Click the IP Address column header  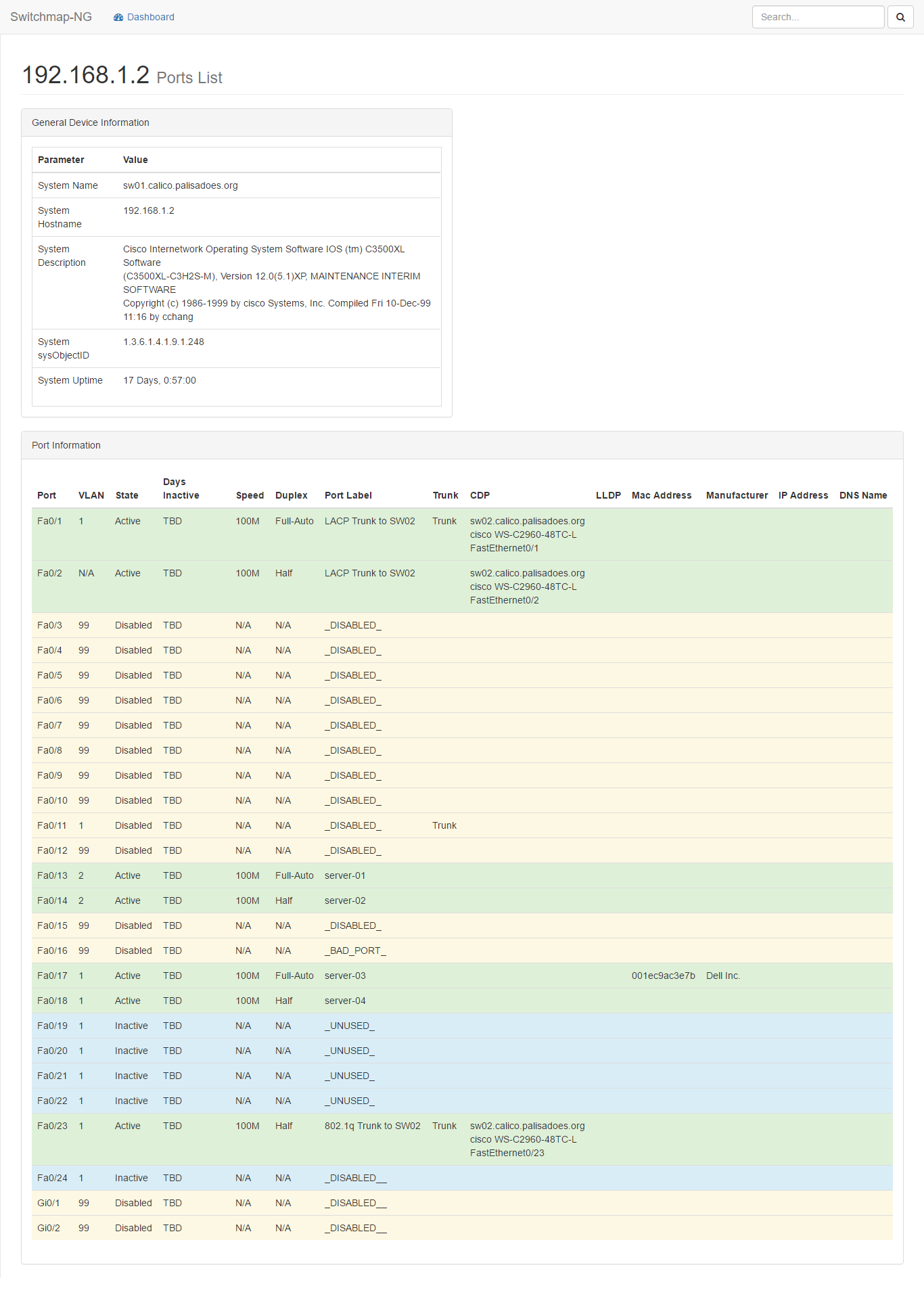coord(804,495)
